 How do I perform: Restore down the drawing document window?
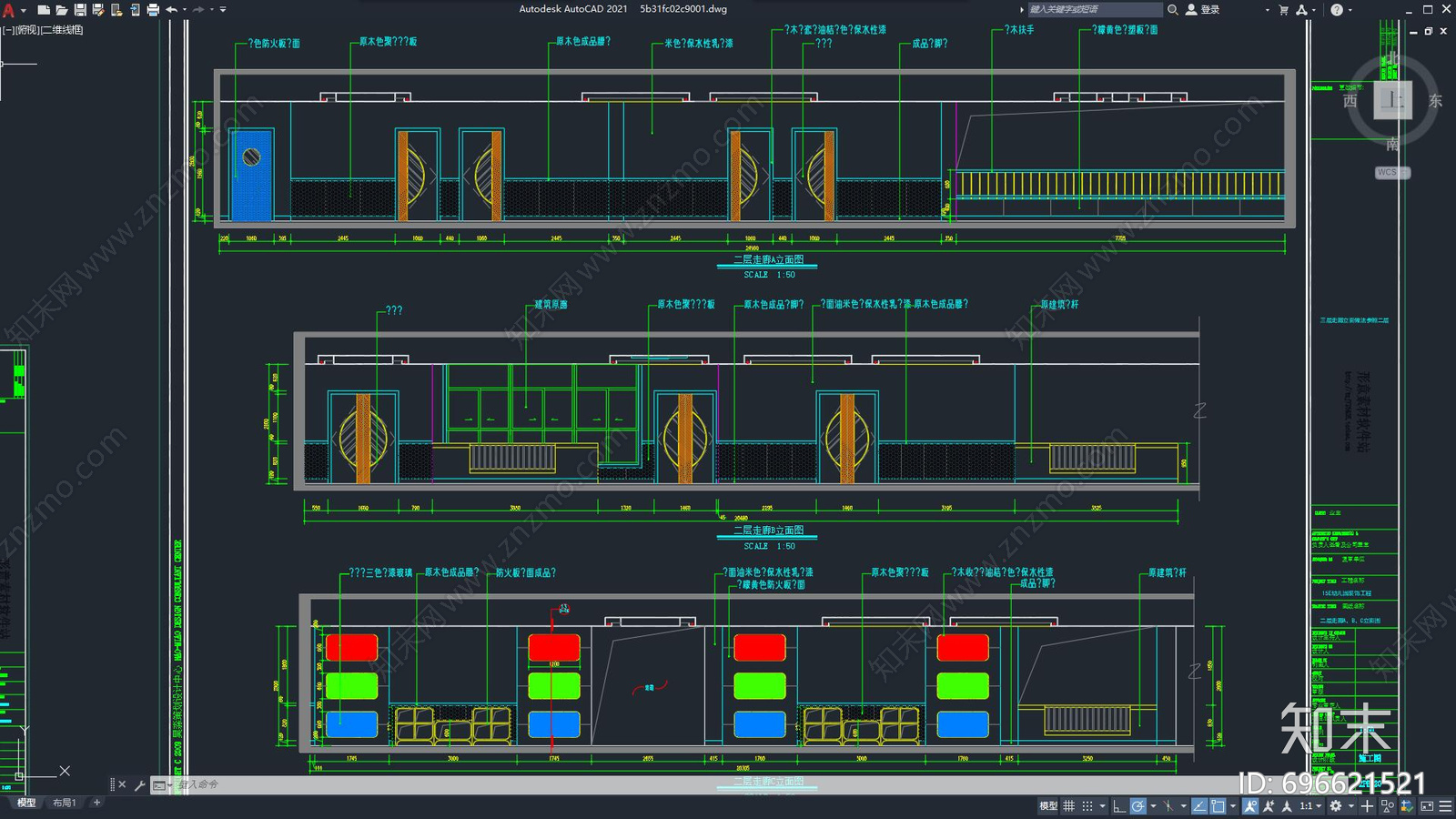click(1429, 31)
